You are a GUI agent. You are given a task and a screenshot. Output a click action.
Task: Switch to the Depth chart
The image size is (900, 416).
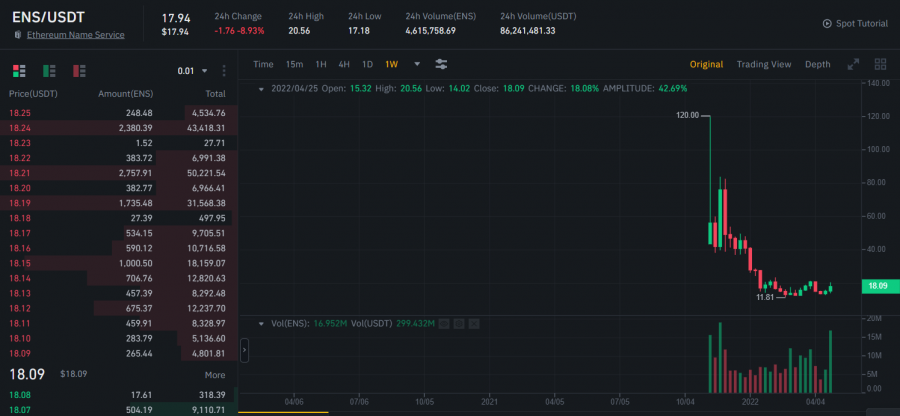(x=817, y=64)
